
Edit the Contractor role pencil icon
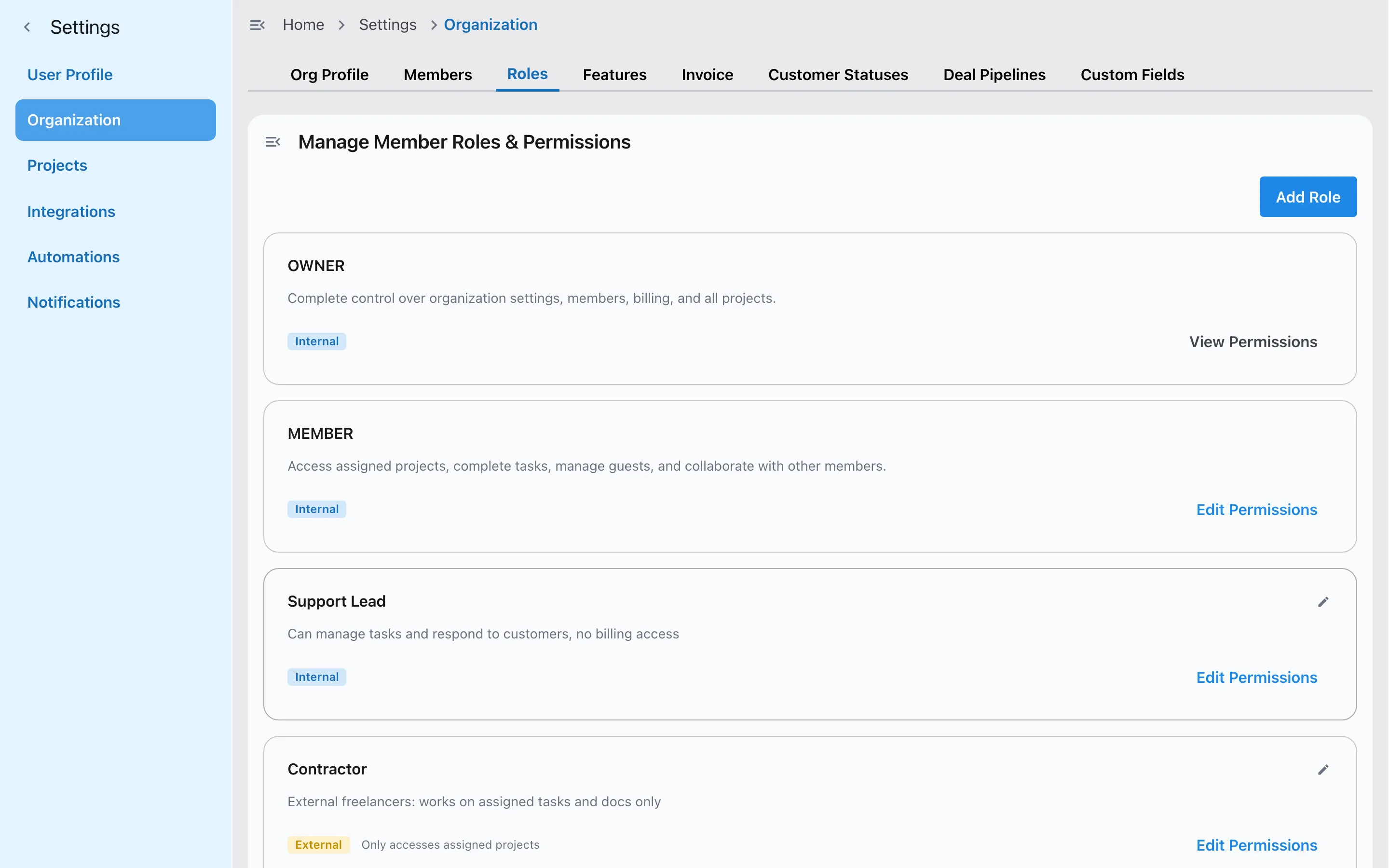[x=1323, y=769]
